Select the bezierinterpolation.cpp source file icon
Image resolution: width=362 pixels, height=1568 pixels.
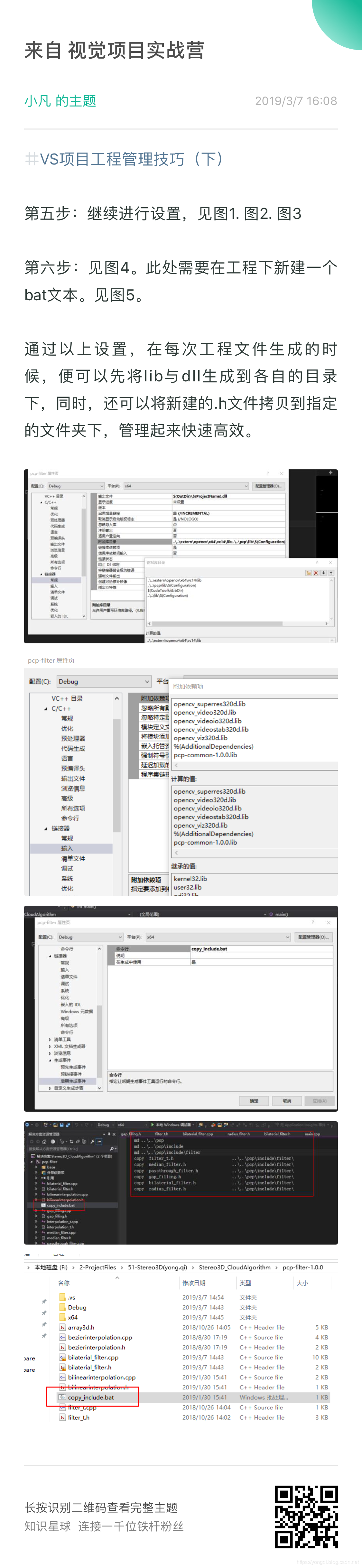click(x=62, y=1337)
